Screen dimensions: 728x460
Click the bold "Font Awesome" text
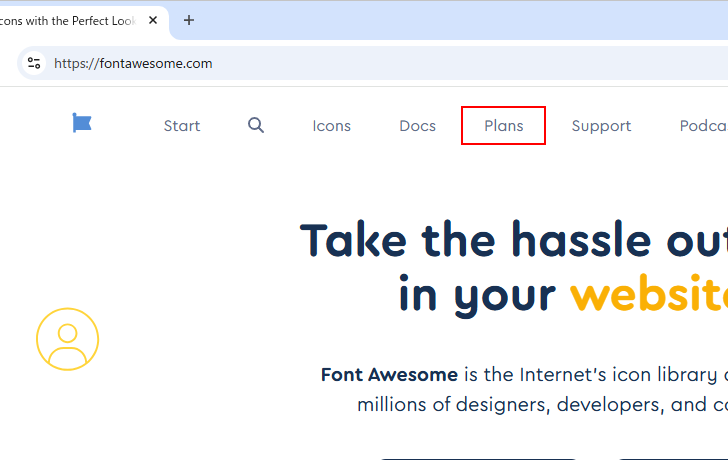389,375
